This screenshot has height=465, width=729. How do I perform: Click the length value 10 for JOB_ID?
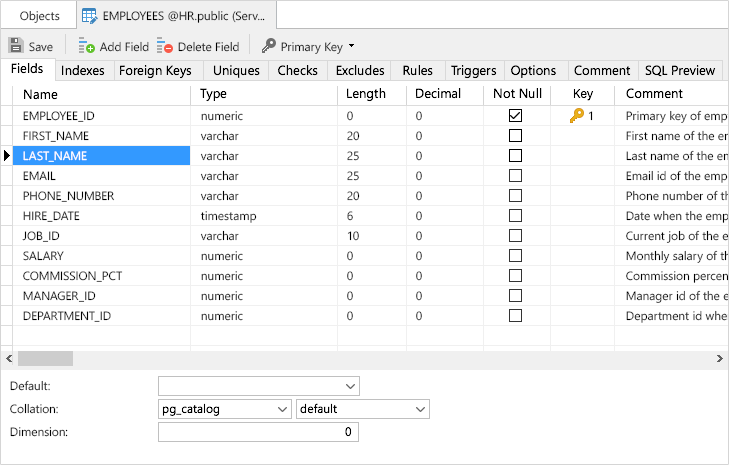point(353,236)
